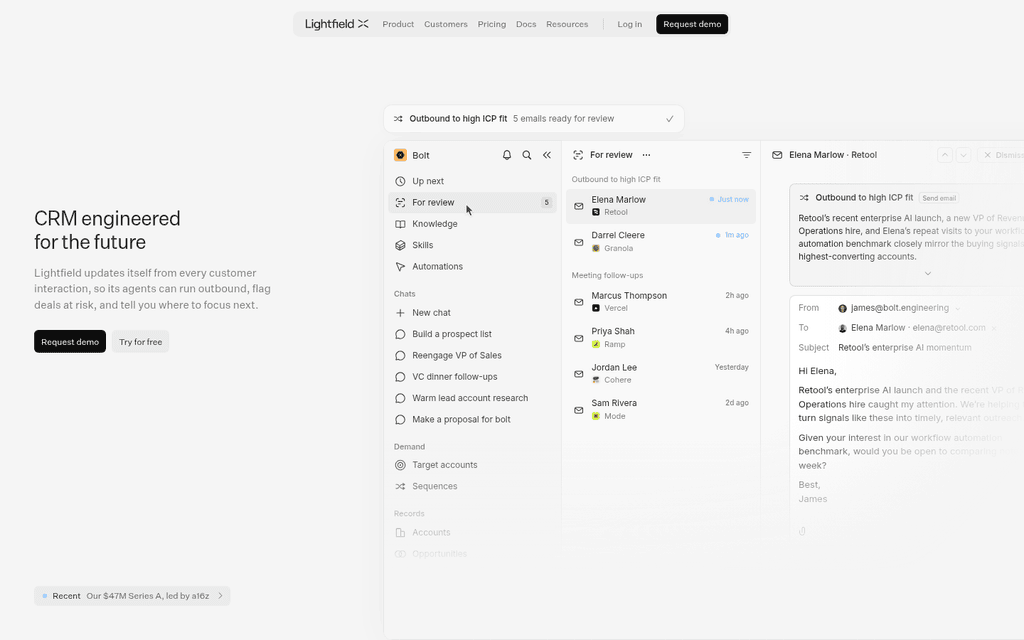The image size is (1024, 640).
Task: Click the Automations cursor icon
Action: coord(400,266)
